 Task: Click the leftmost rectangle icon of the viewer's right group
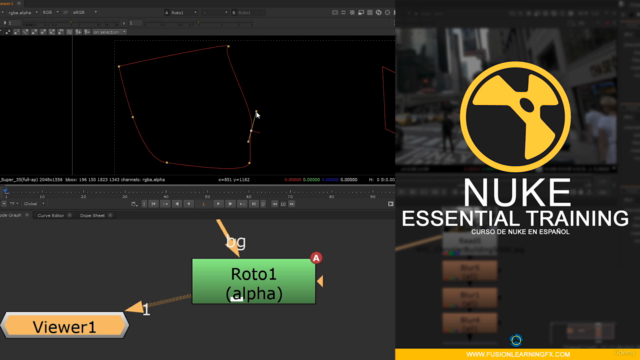[x=335, y=13]
